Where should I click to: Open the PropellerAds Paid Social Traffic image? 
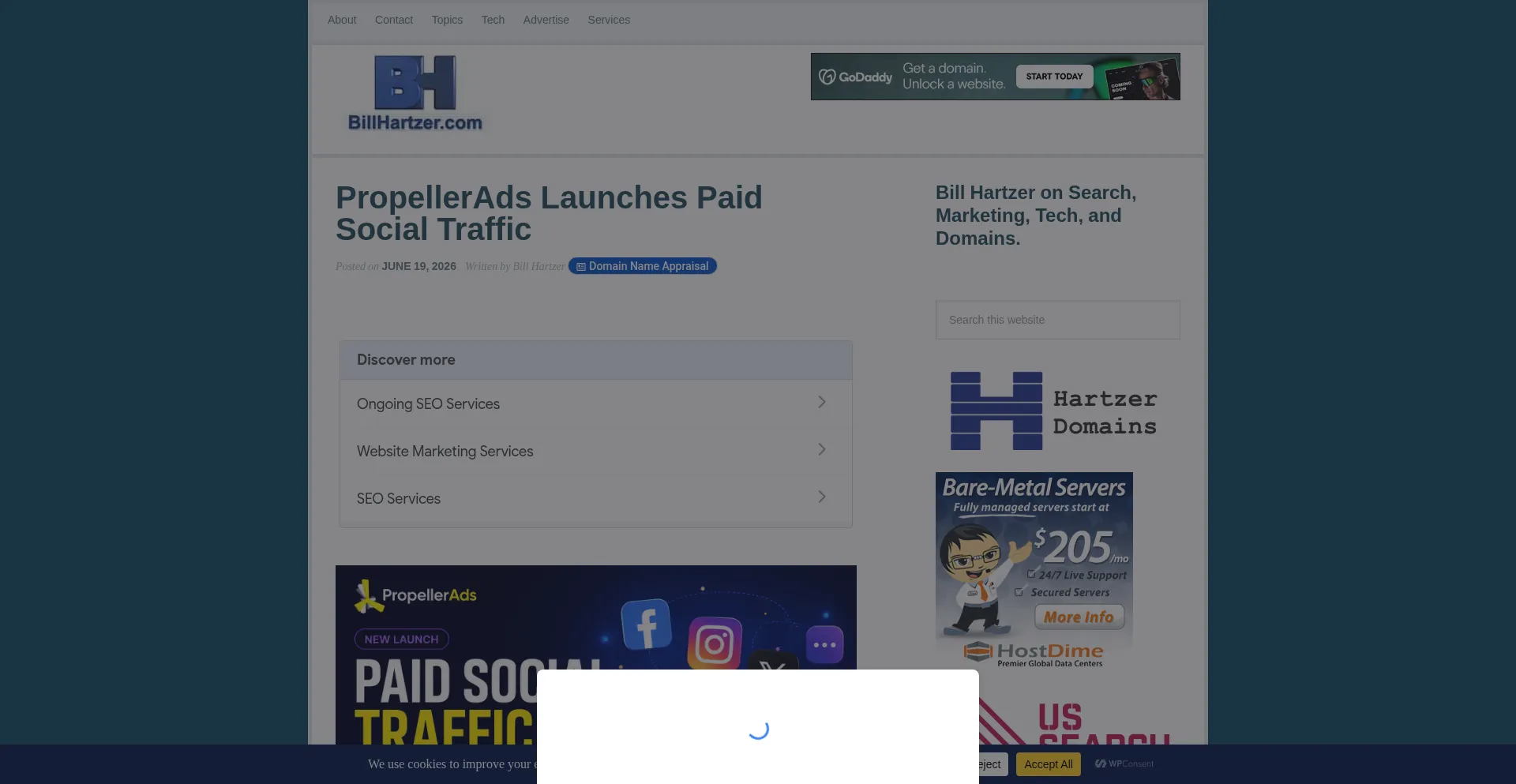pyautogui.click(x=596, y=655)
